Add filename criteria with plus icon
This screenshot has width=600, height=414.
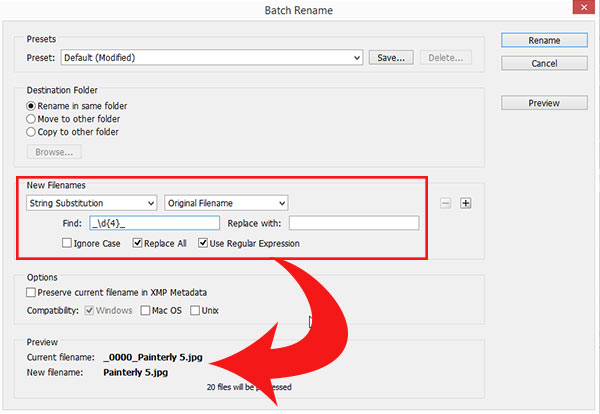[466, 203]
